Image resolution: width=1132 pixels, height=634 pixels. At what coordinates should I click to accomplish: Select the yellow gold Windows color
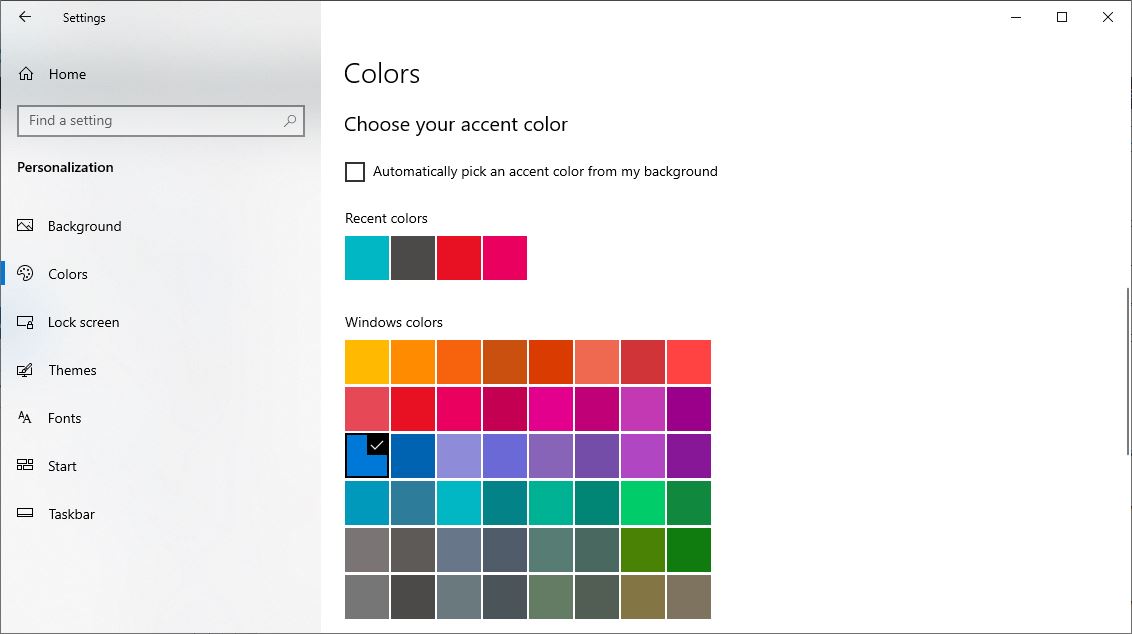[367, 362]
